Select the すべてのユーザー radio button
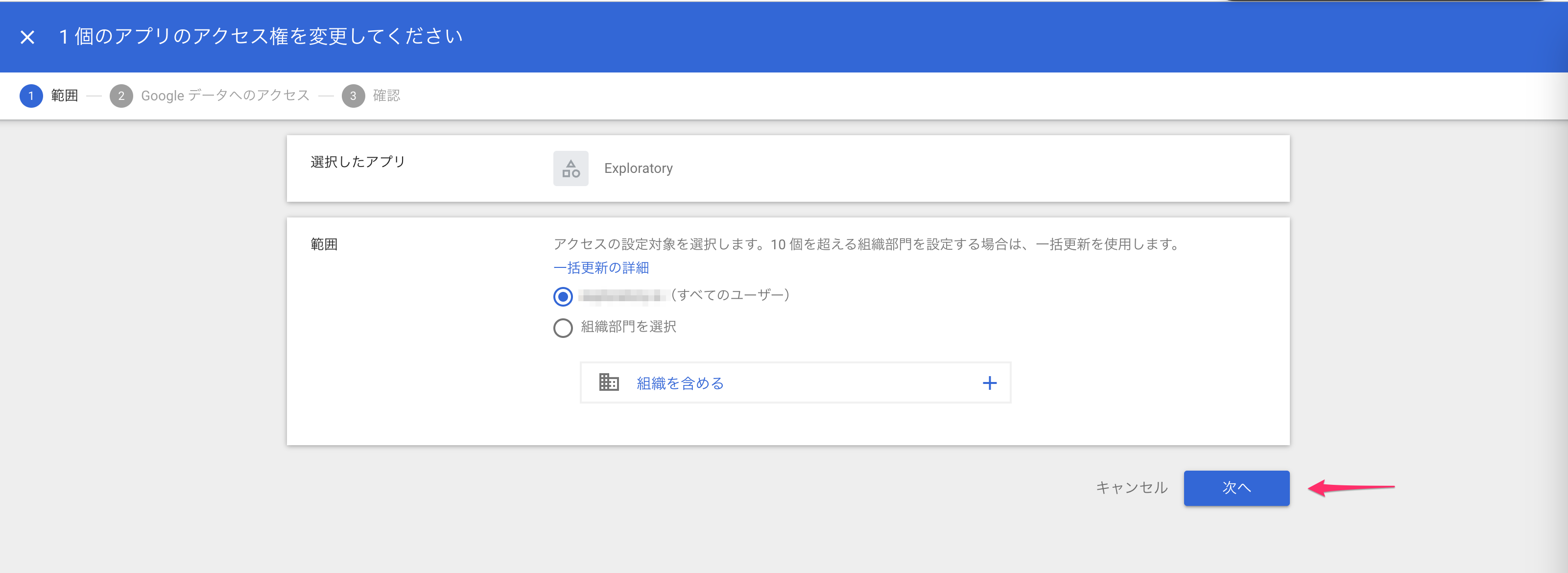The image size is (1568, 573). (x=563, y=297)
